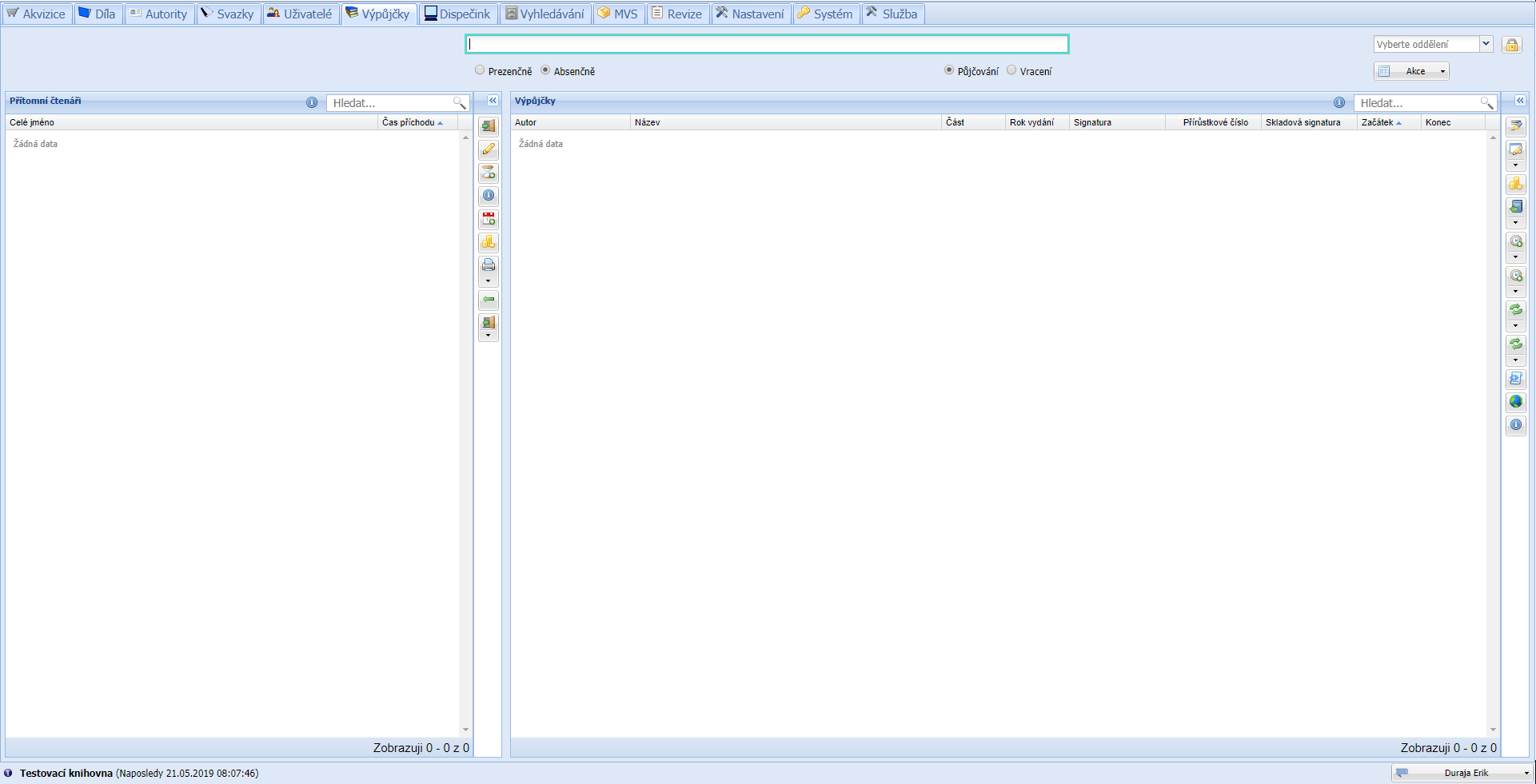1536x784 pixels.
Task: Switch to the Uživatelé tab
Action: pyautogui.click(x=301, y=14)
